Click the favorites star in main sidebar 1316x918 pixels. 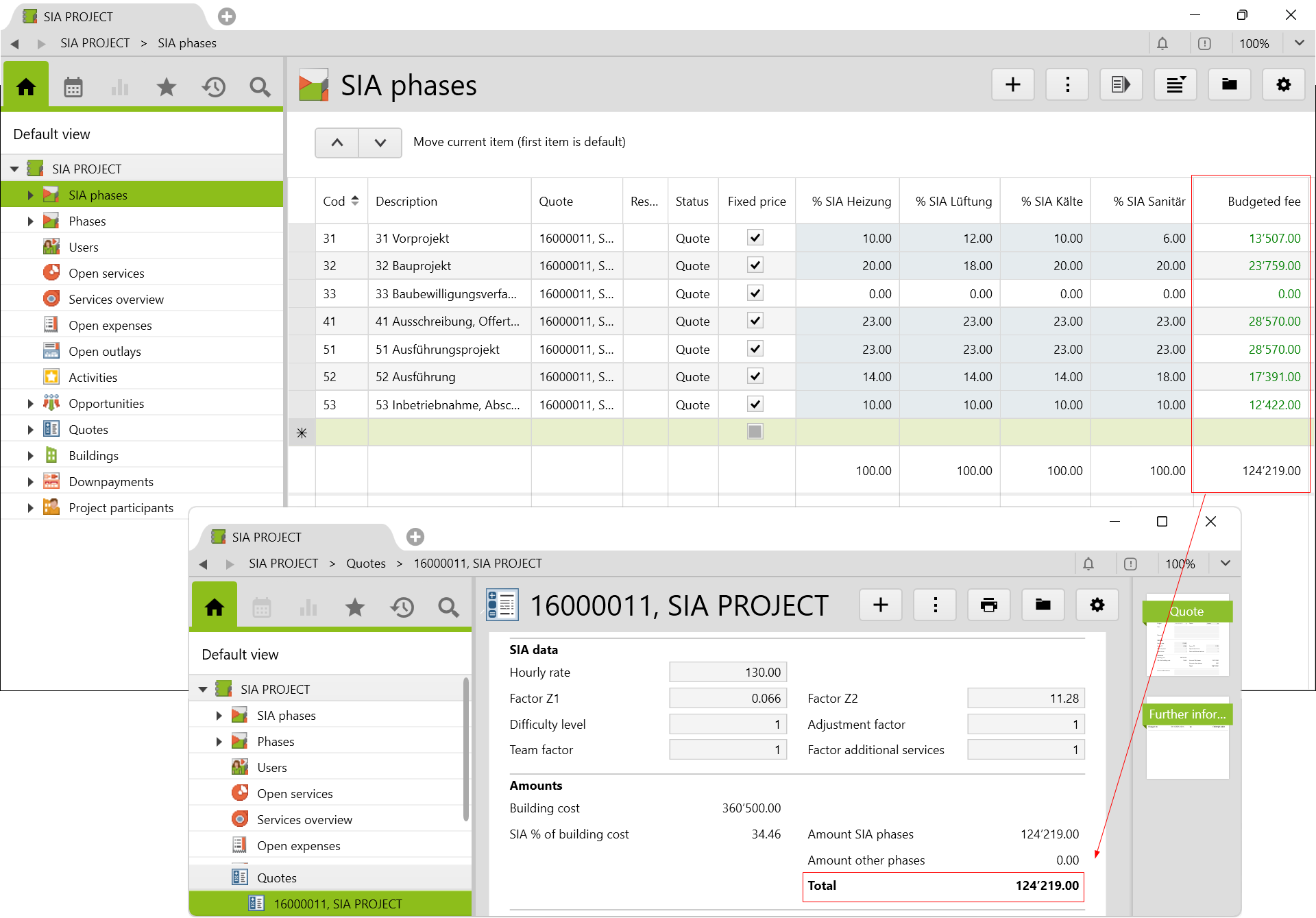tap(167, 87)
